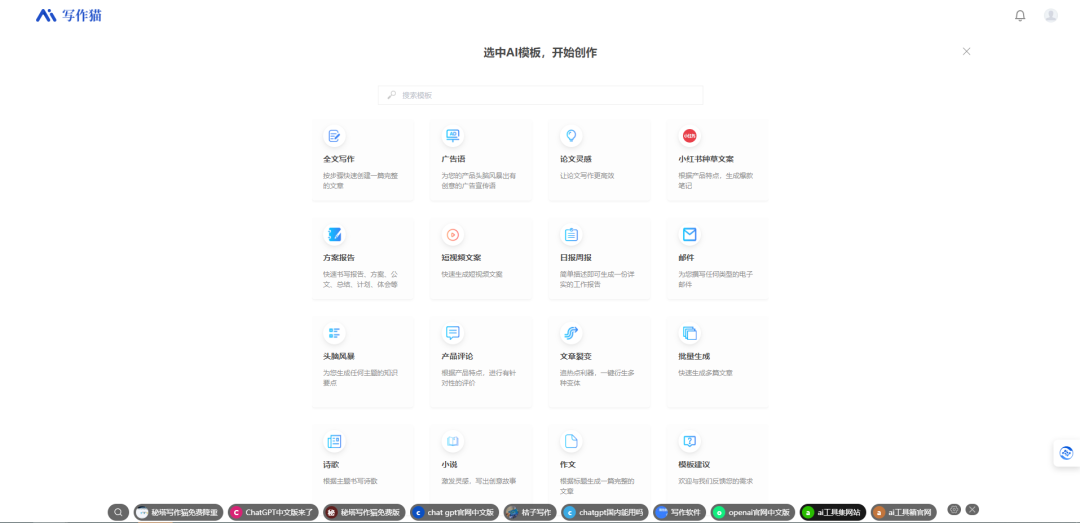Click the 作文 blank-page icon
The height and width of the screenshot is (523, 1080).
[571, 441]
